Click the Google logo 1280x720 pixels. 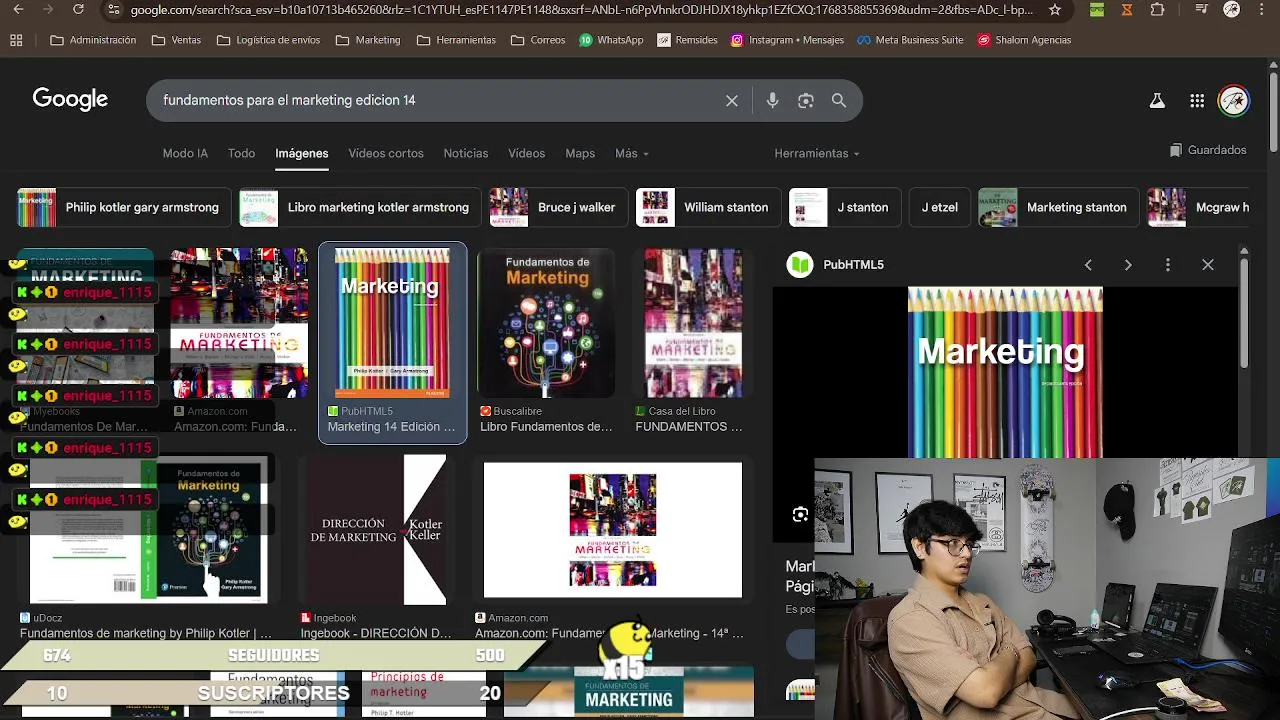(x=70, y=99)
